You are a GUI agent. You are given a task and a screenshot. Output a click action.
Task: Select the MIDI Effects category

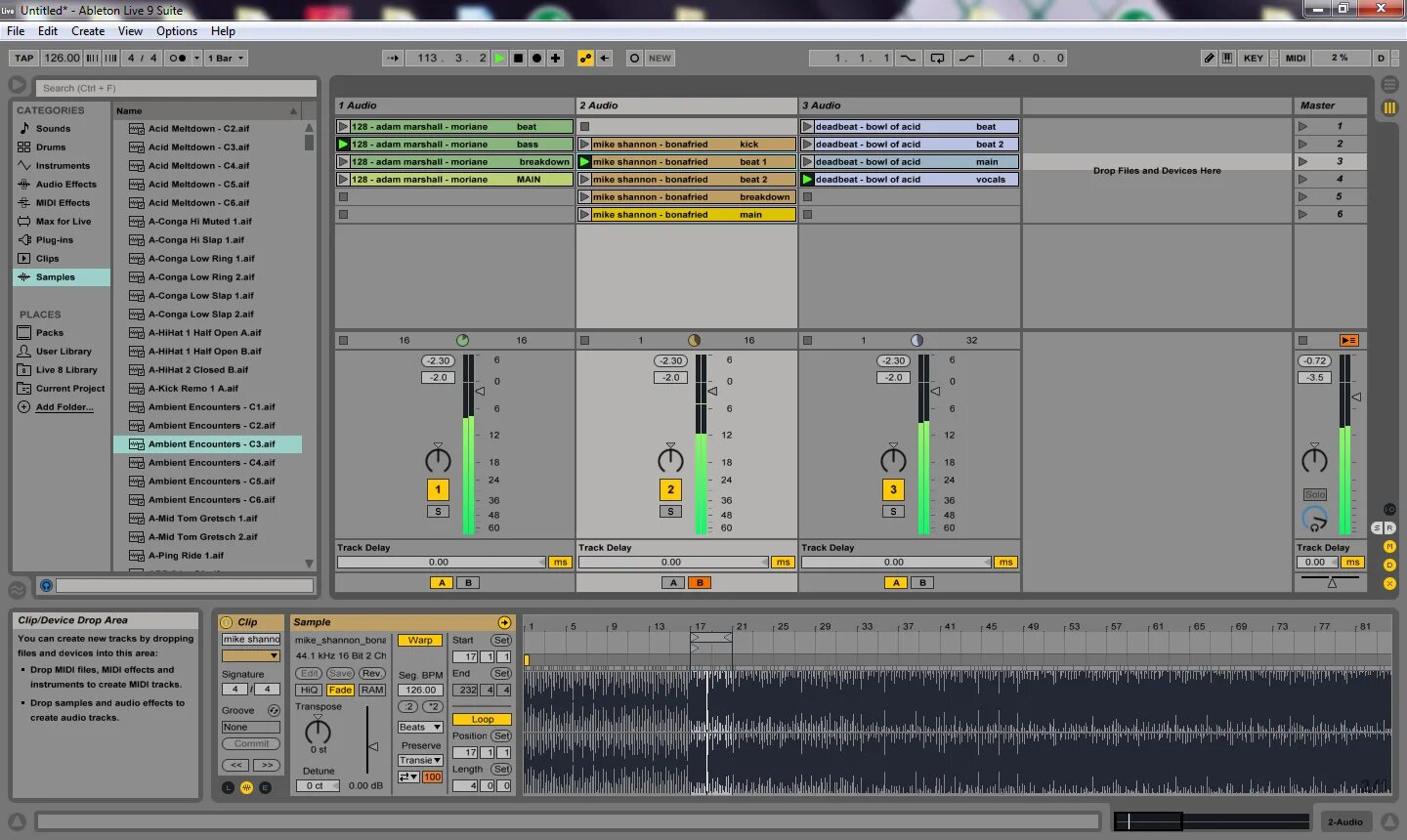[x=62, y=203]
